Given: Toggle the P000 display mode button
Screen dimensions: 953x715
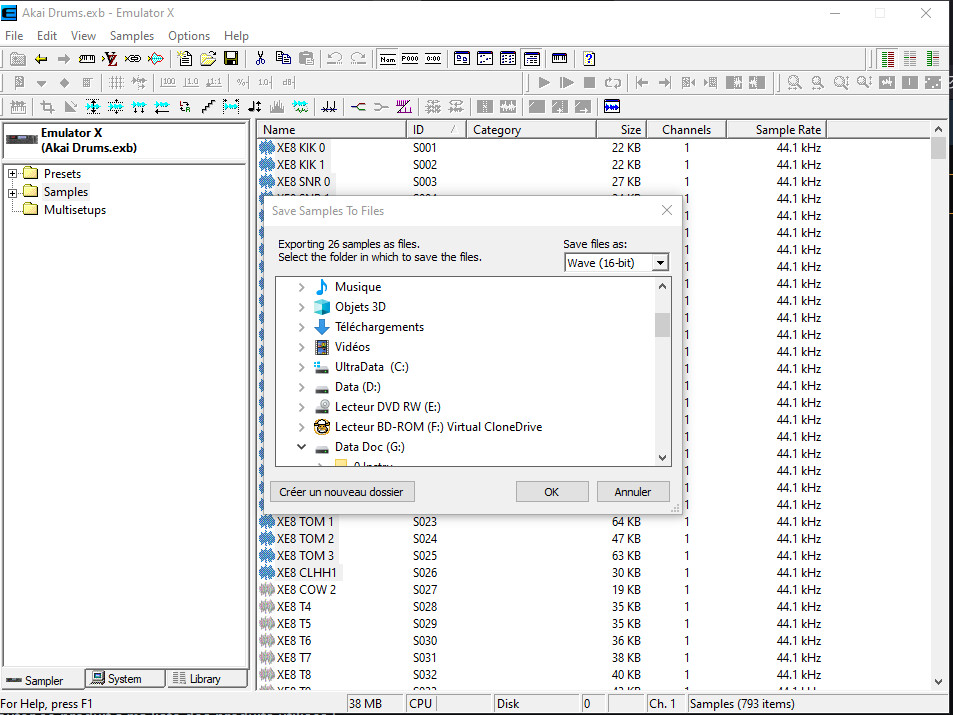Looking at the screenshot, I should tap(410, 59).
